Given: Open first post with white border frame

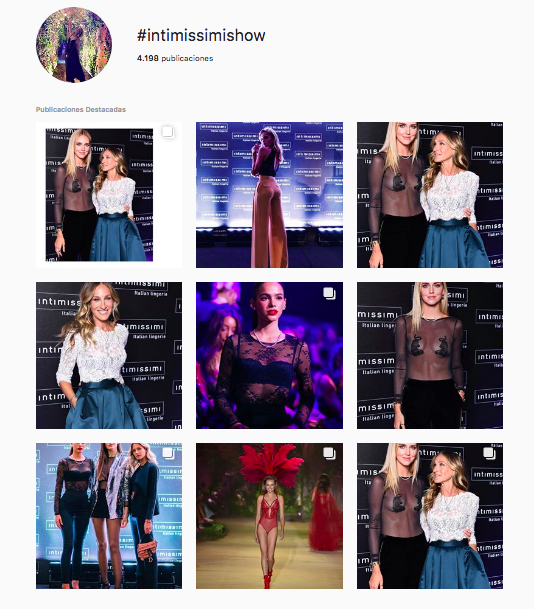Looking at the screenshot, I should (109, 195).
